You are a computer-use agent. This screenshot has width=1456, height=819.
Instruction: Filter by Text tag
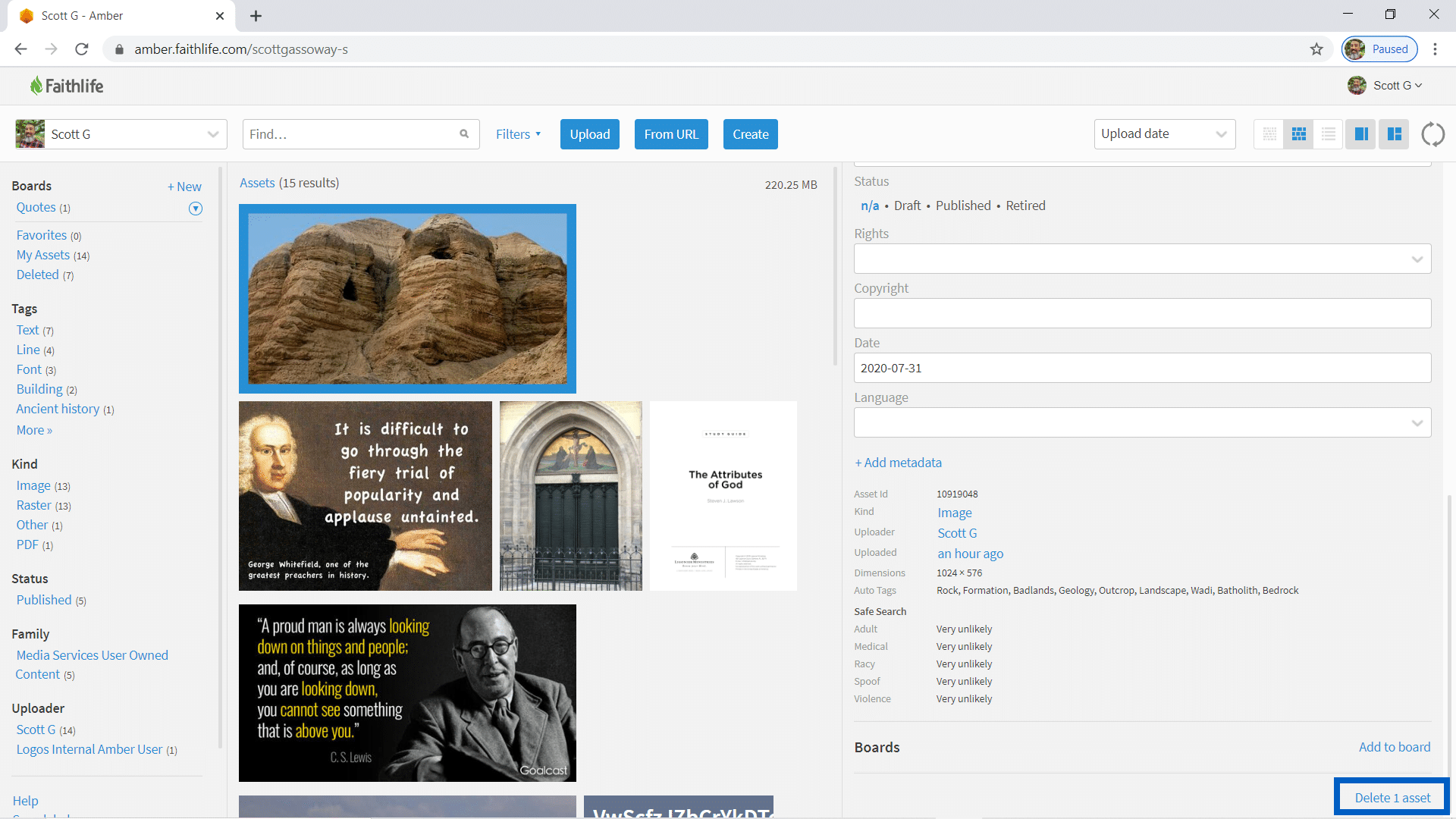[27, 330]
